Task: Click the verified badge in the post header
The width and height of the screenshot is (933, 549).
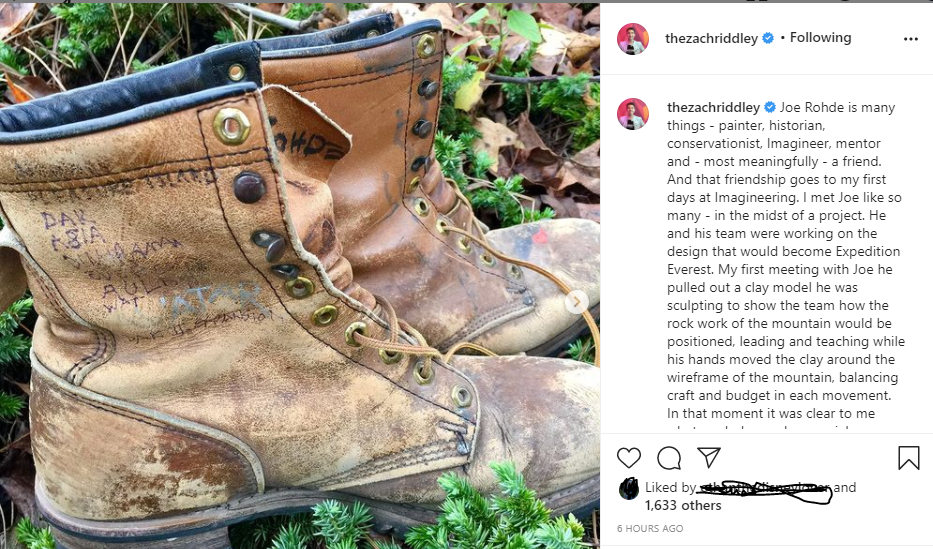Action: (768, 38)
